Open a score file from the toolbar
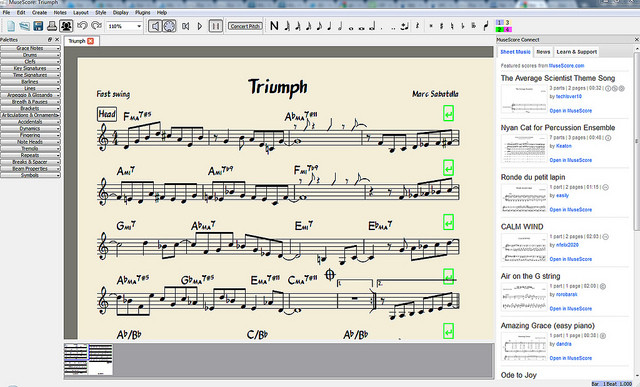640x387 pixels. coord(24,26)
